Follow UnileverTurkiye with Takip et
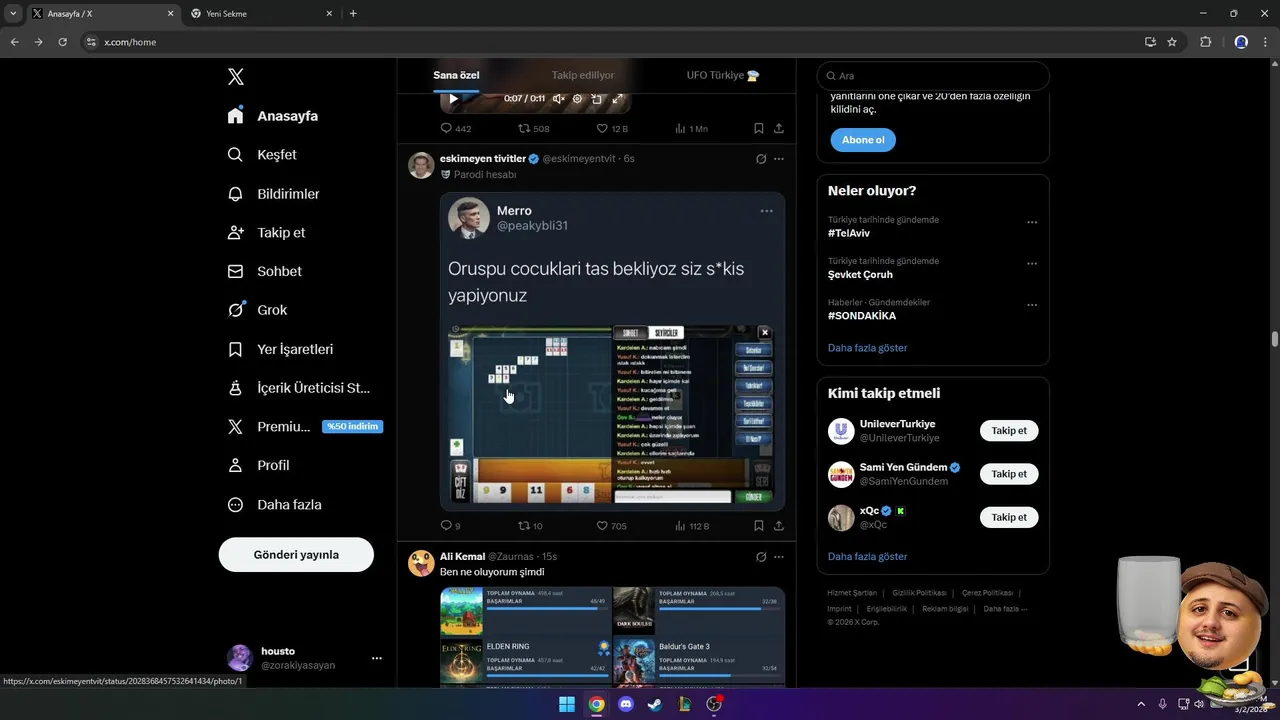Screen dimensions: 1280x720 1009,431
